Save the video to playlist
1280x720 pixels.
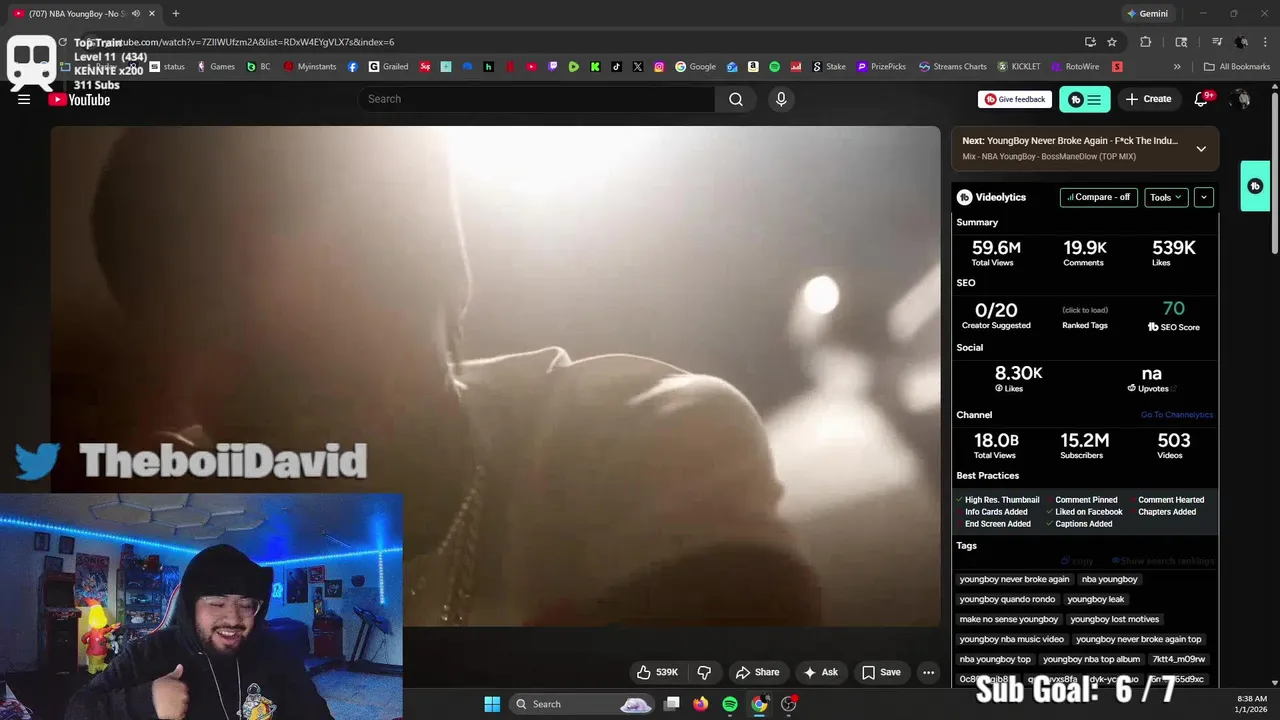coord(881,672)
